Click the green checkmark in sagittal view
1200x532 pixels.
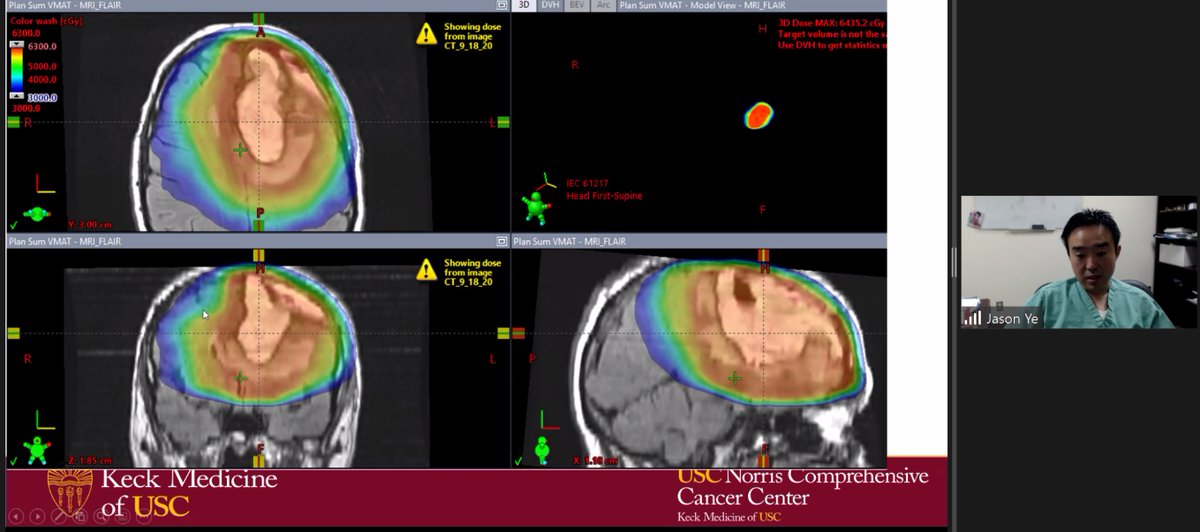517,461
